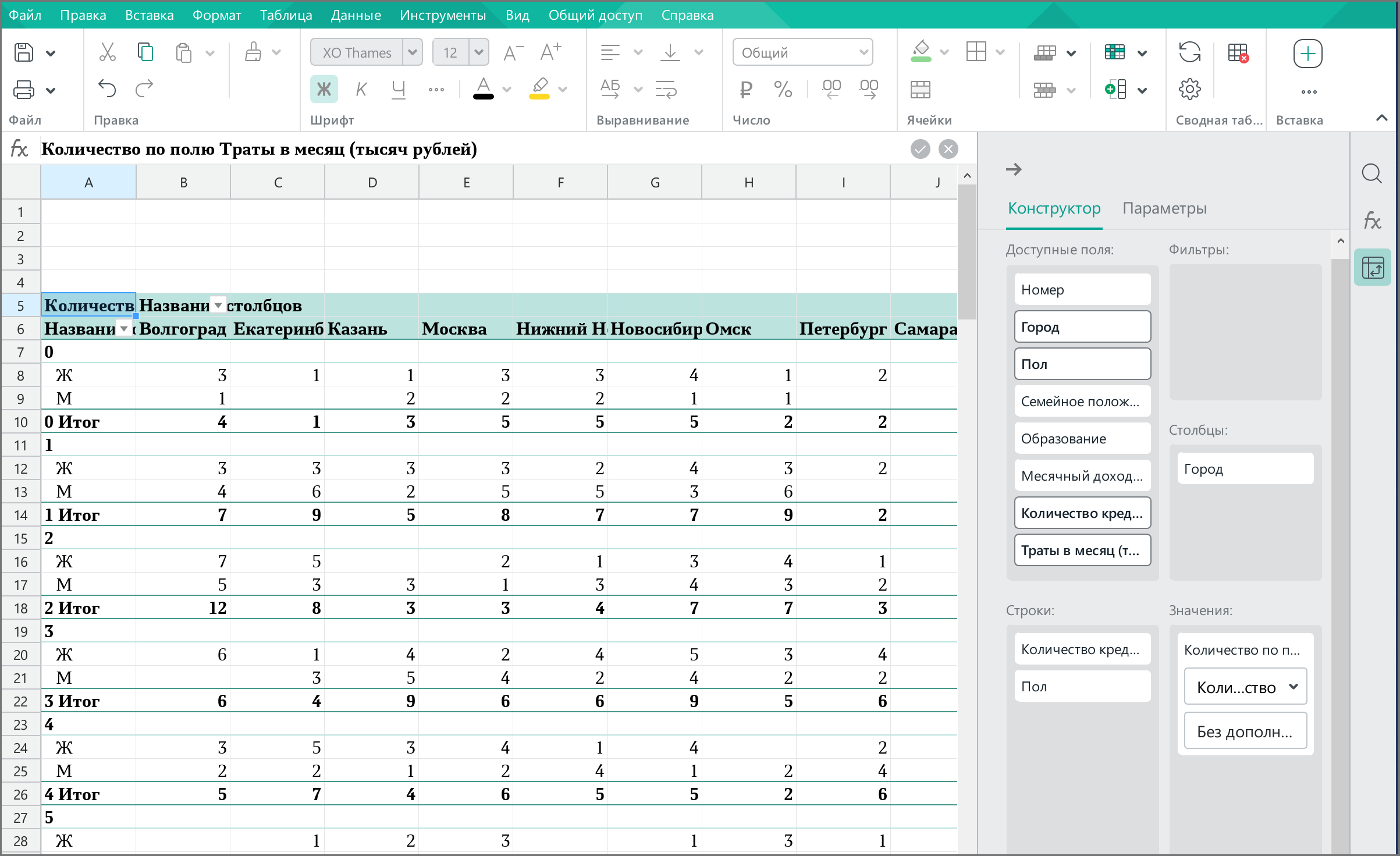Open the Вставка menu in menu bar

(147, 14)
